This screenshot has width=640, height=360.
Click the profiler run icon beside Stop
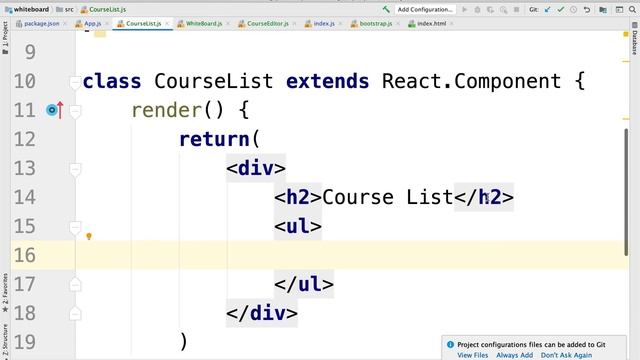tap(504, 9)
